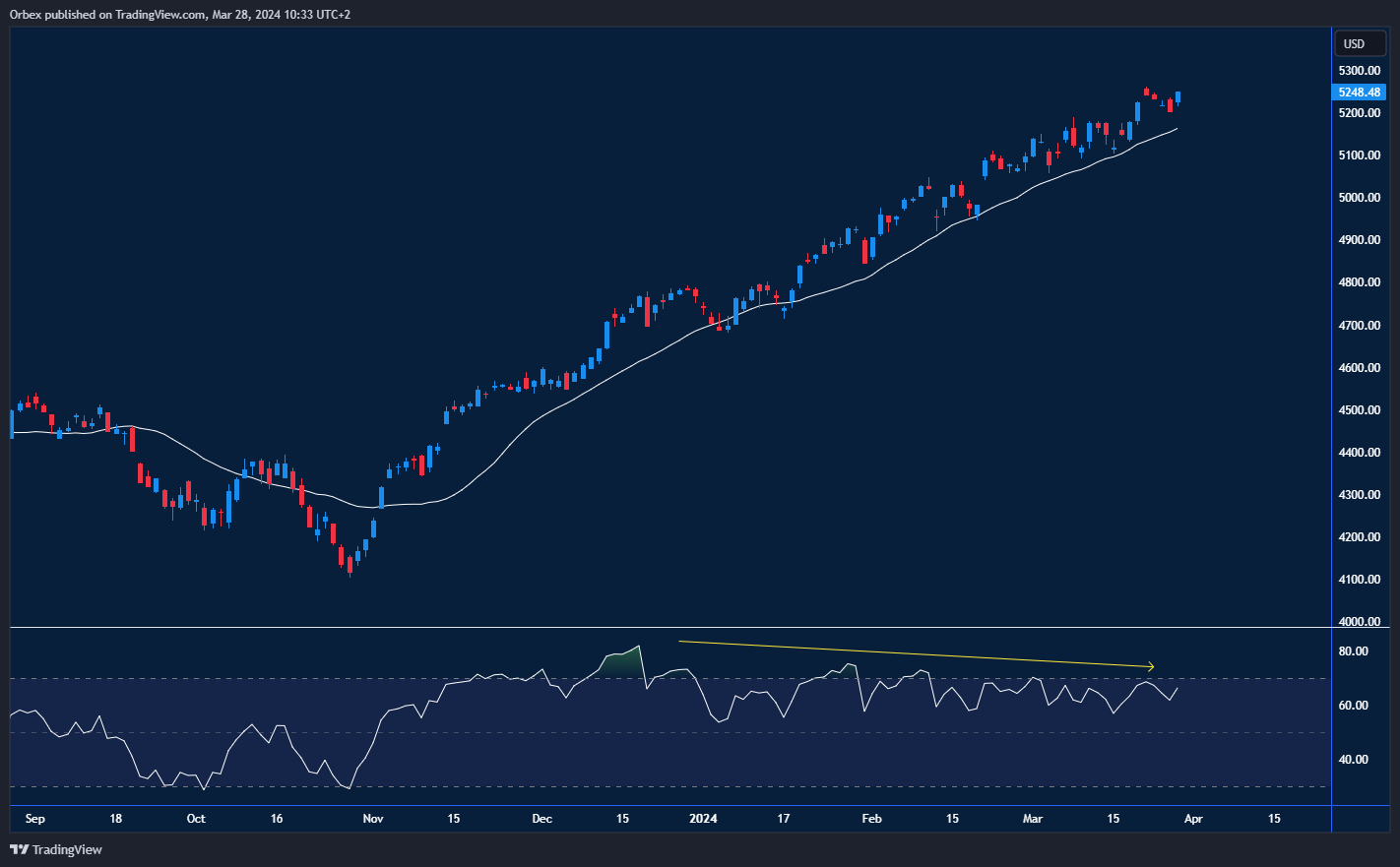Click the 80.00 RSI scale label

click(1354, 651)
